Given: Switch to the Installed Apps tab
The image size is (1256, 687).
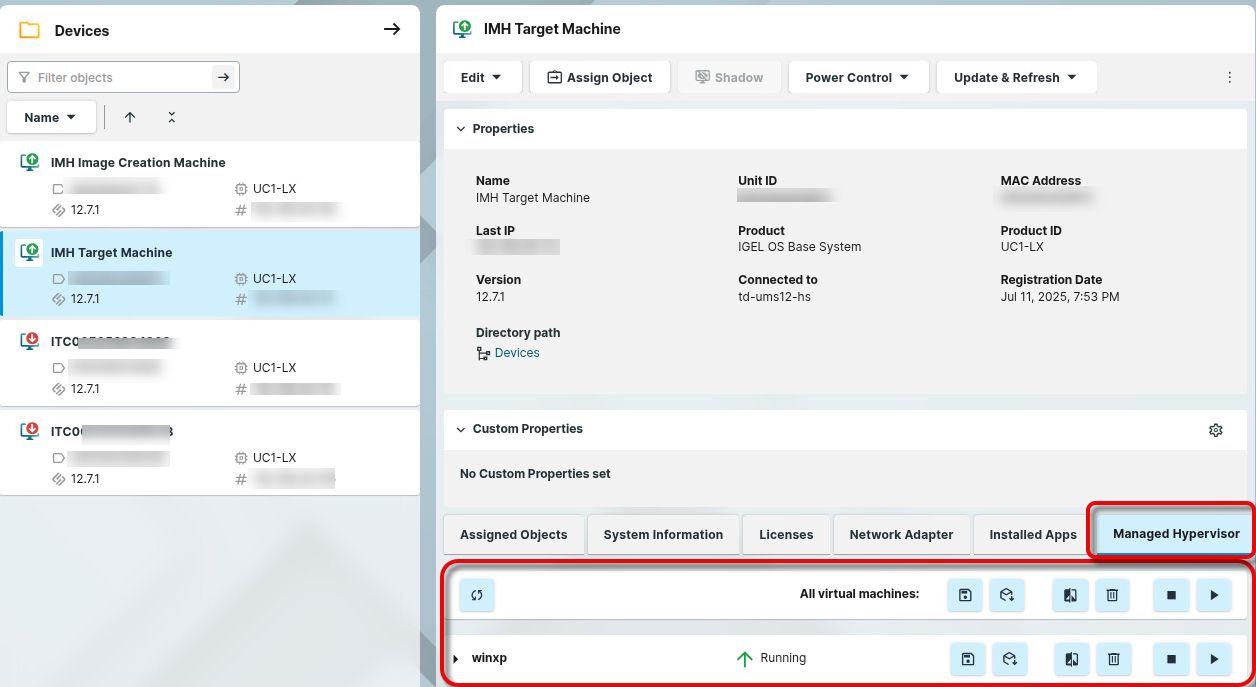Looking at the screenshot, I should [x=1032, y=534].
